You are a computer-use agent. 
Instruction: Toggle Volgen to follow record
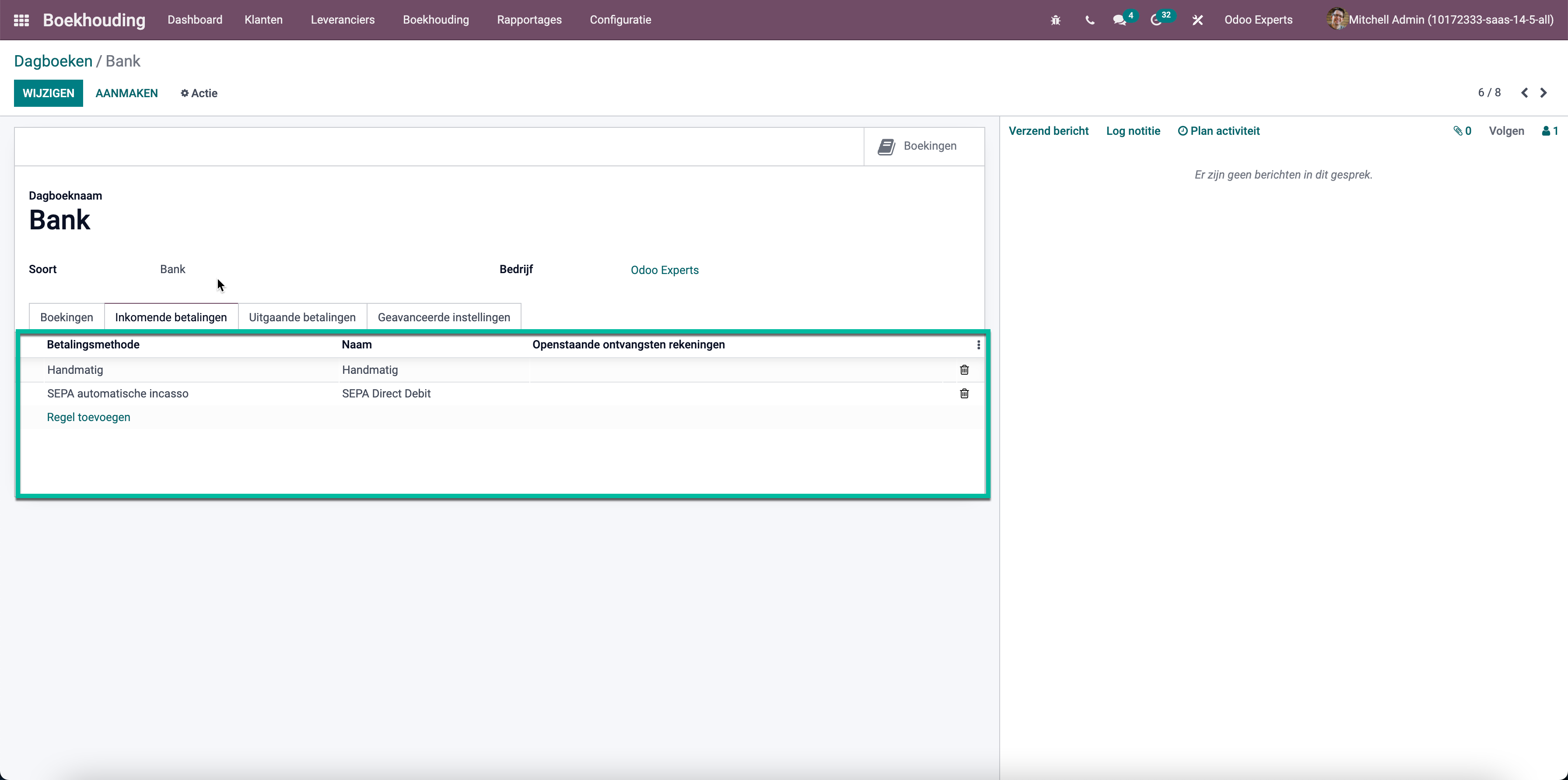[x=1506, y=131]
